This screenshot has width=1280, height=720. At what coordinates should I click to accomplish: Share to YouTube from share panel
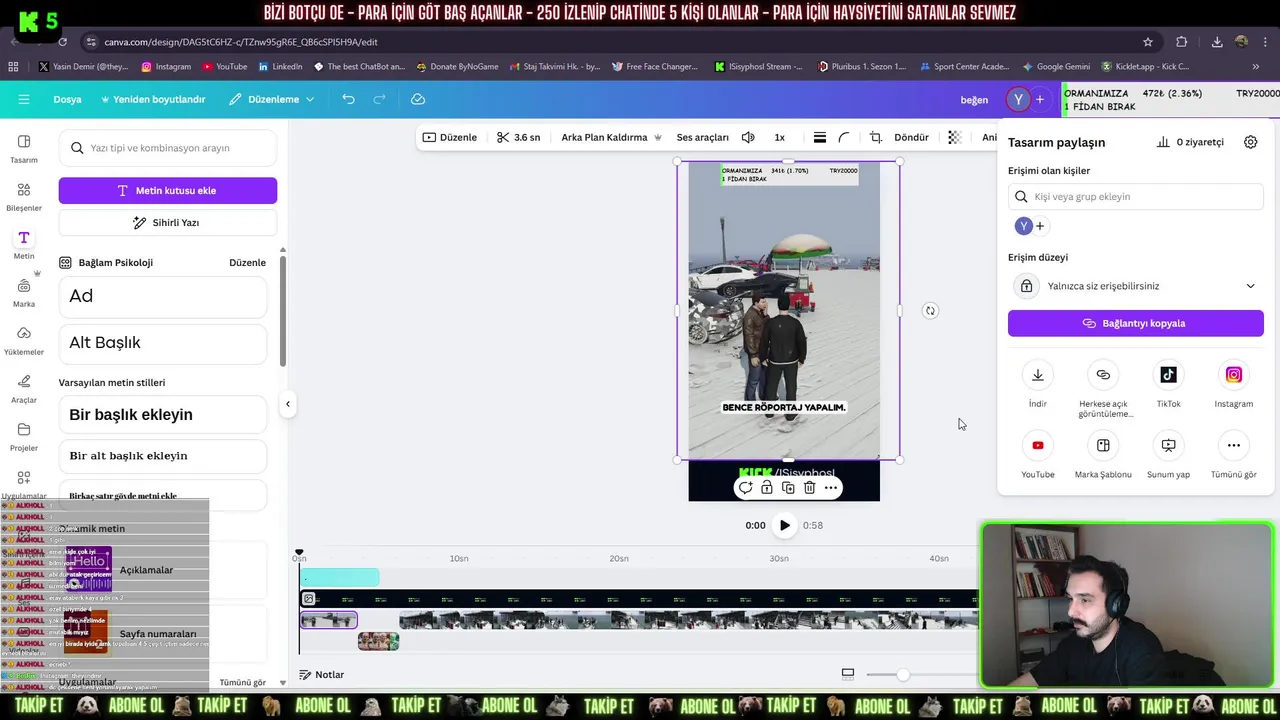pos(1038,456)
